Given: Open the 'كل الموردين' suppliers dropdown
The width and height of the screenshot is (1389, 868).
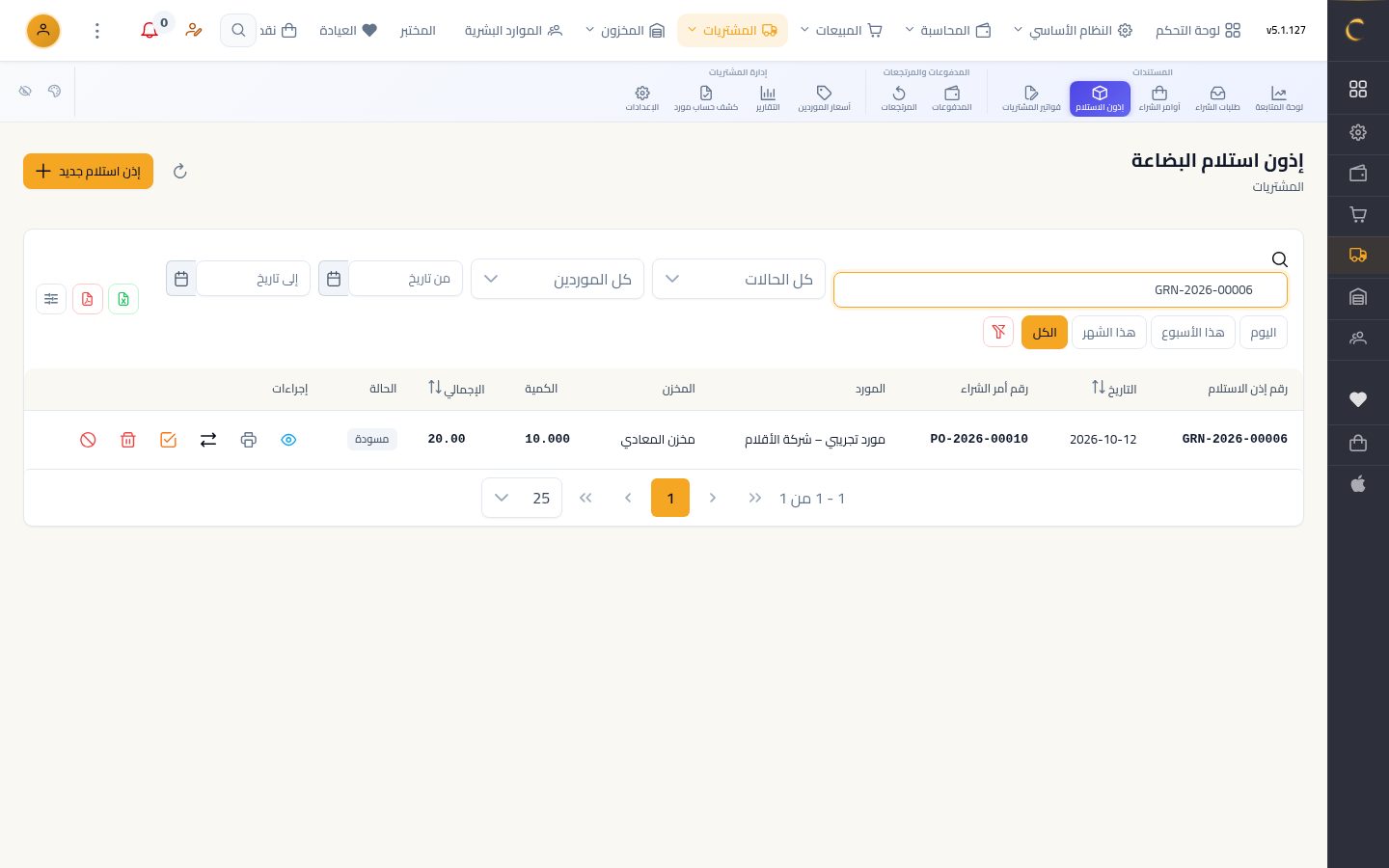Looking at the screenshot, I should point(558,279).
